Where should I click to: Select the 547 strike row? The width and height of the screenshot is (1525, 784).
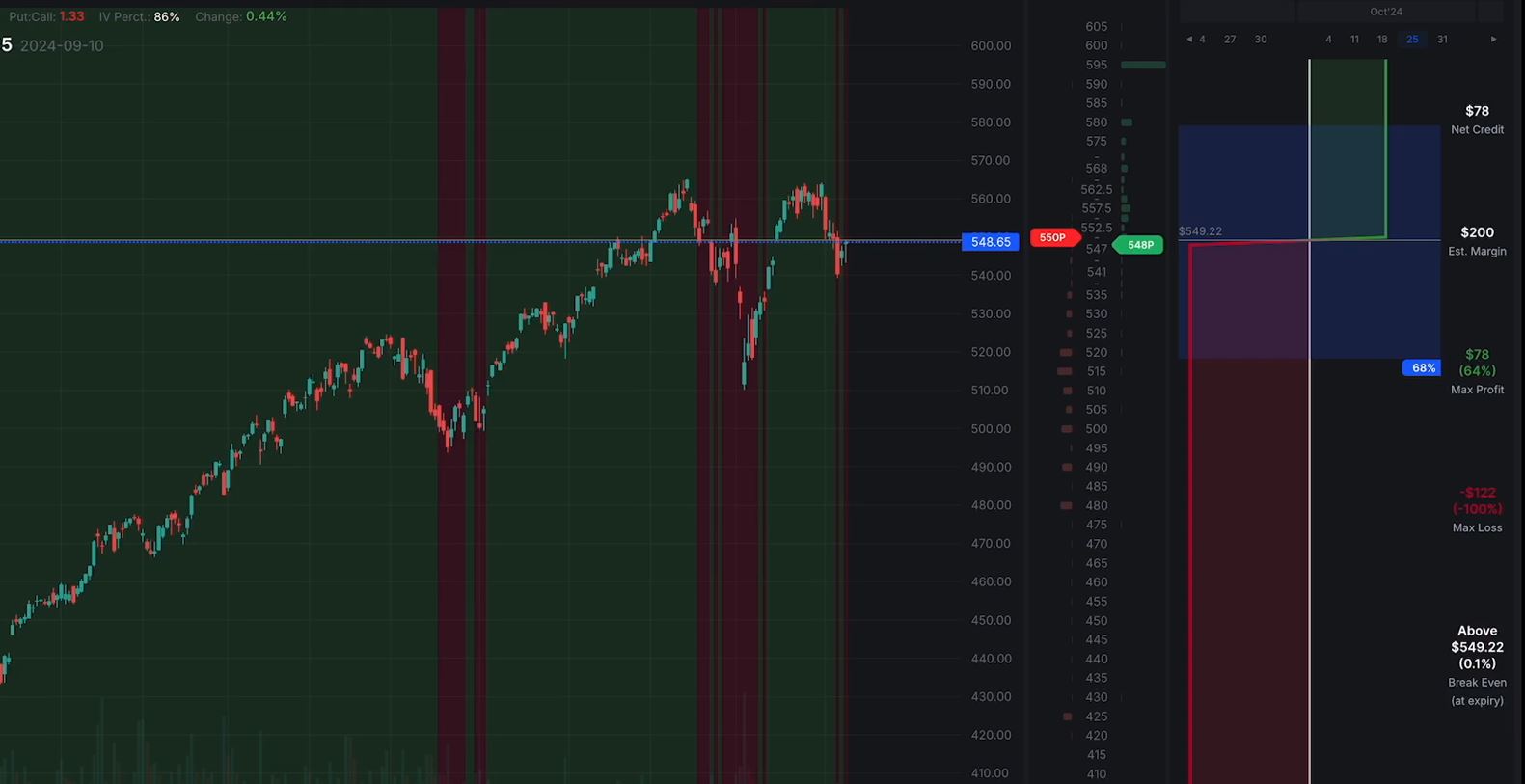[1097, 249]
